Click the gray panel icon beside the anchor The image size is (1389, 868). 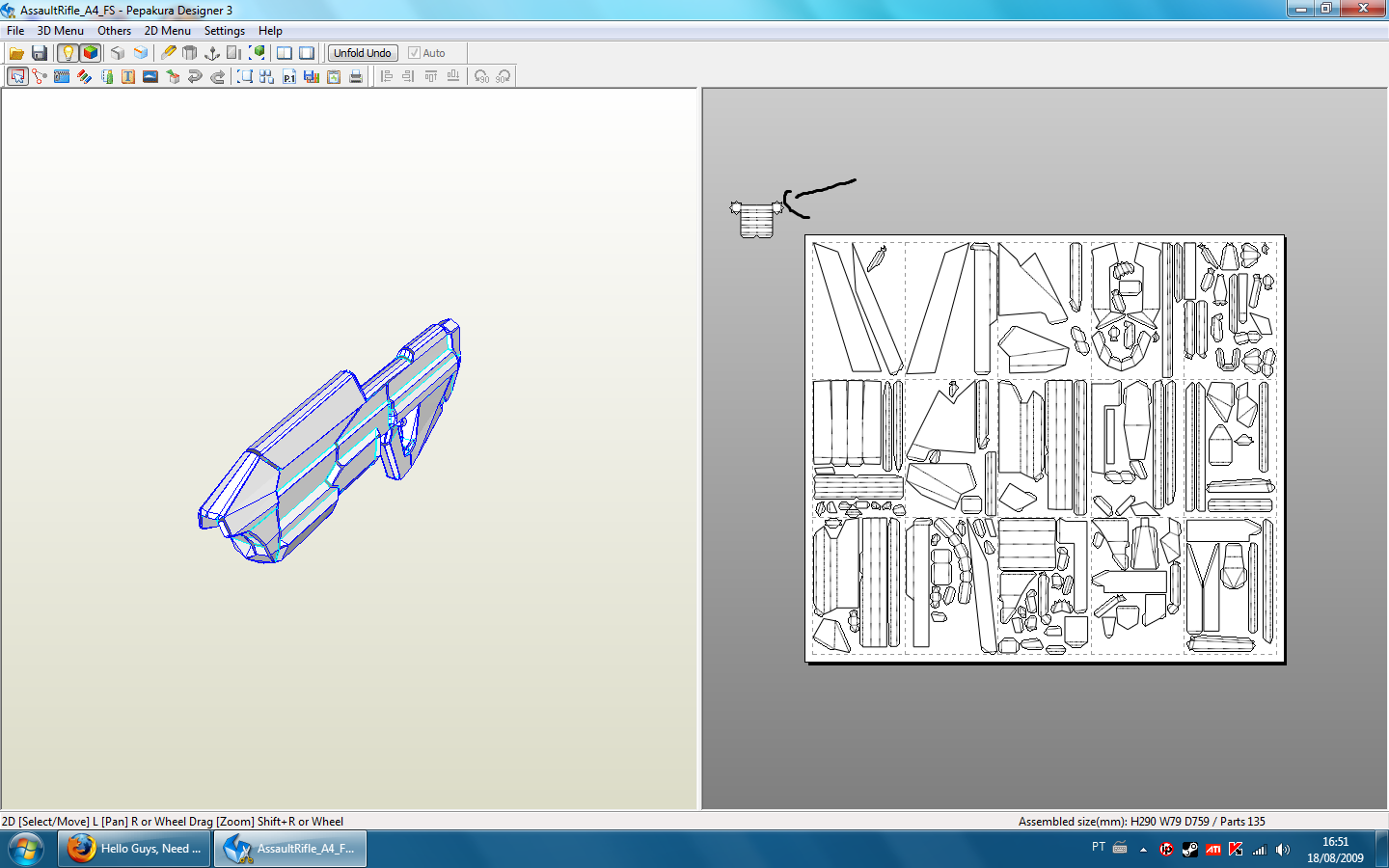click(x=234, y=53)
